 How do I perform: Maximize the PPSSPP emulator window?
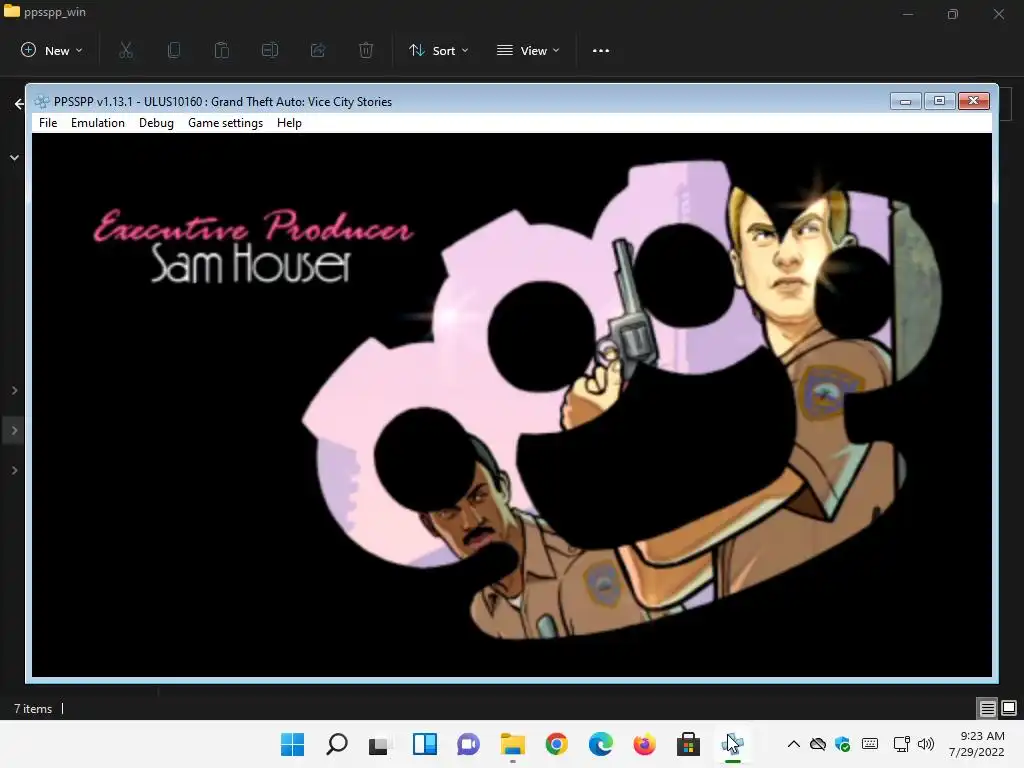(939, 101)
